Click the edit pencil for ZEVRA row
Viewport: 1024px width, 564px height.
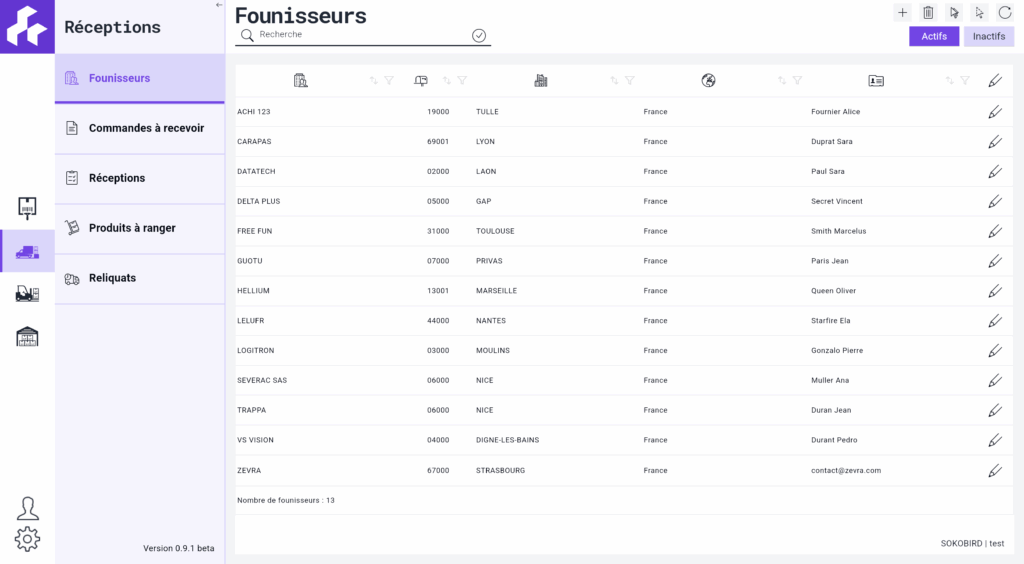tap(995, 471)
